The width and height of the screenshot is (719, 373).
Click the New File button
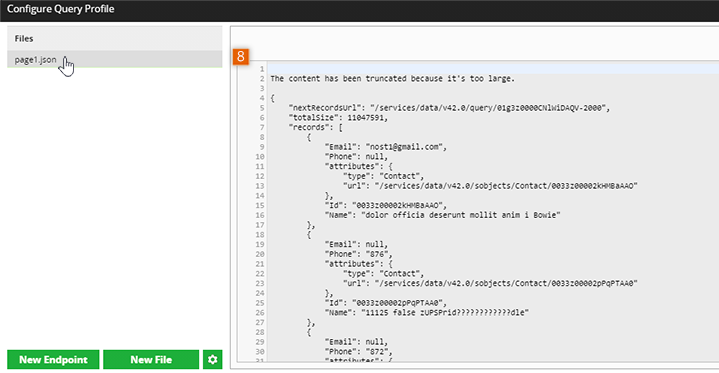click(151, 360)
